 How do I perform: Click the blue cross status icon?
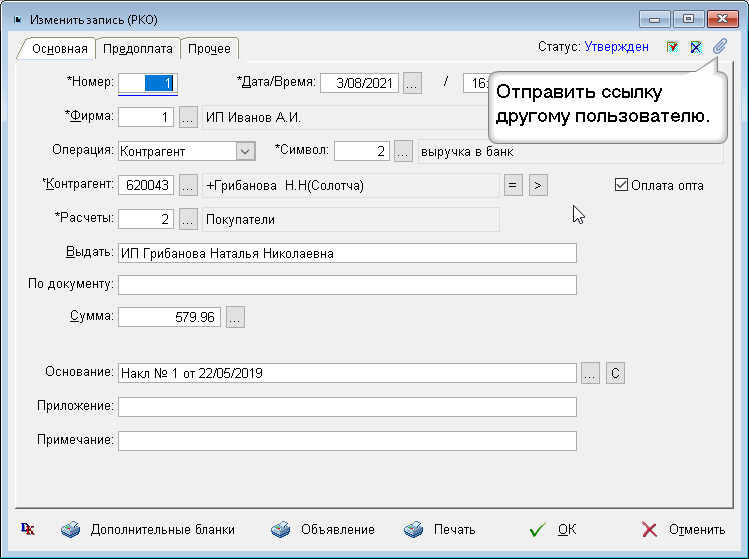(x=696, y=47)
